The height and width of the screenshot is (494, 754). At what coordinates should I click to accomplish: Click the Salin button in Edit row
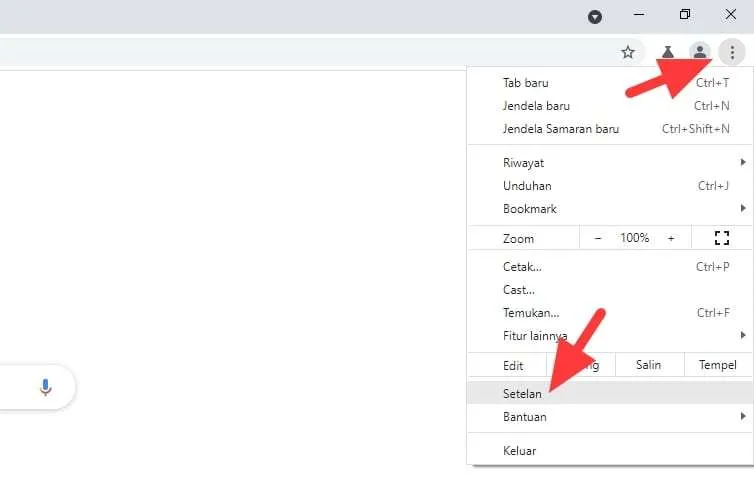pyautogui.click(x=649, y=365)
